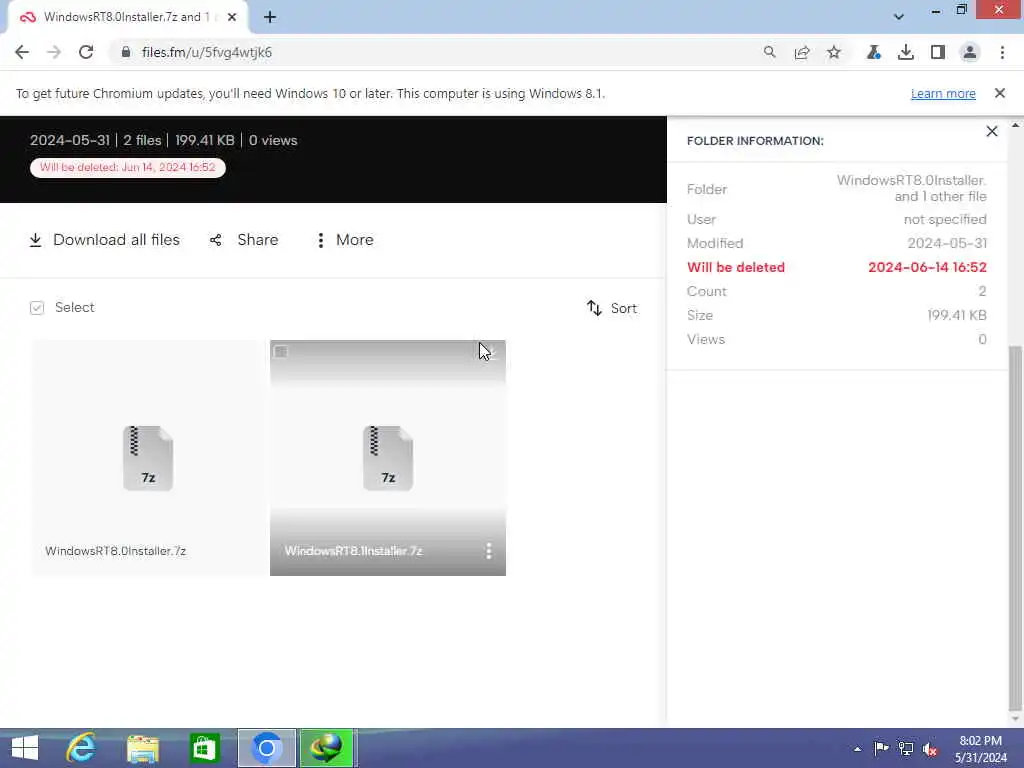Open the Internet Download Manager taskbar icon
Image resolution: width=1024 pixels, height=768 pixels.
pyautogui.click(x=327, y=748)
